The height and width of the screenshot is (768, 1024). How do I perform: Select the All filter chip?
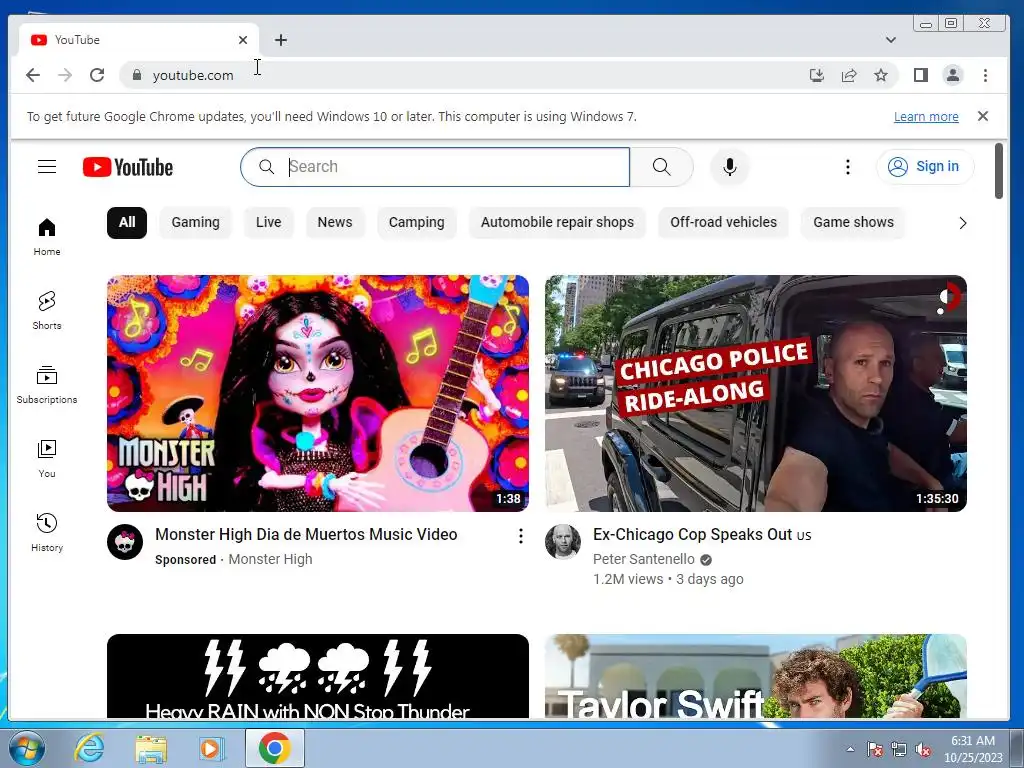tap(127, 222)
